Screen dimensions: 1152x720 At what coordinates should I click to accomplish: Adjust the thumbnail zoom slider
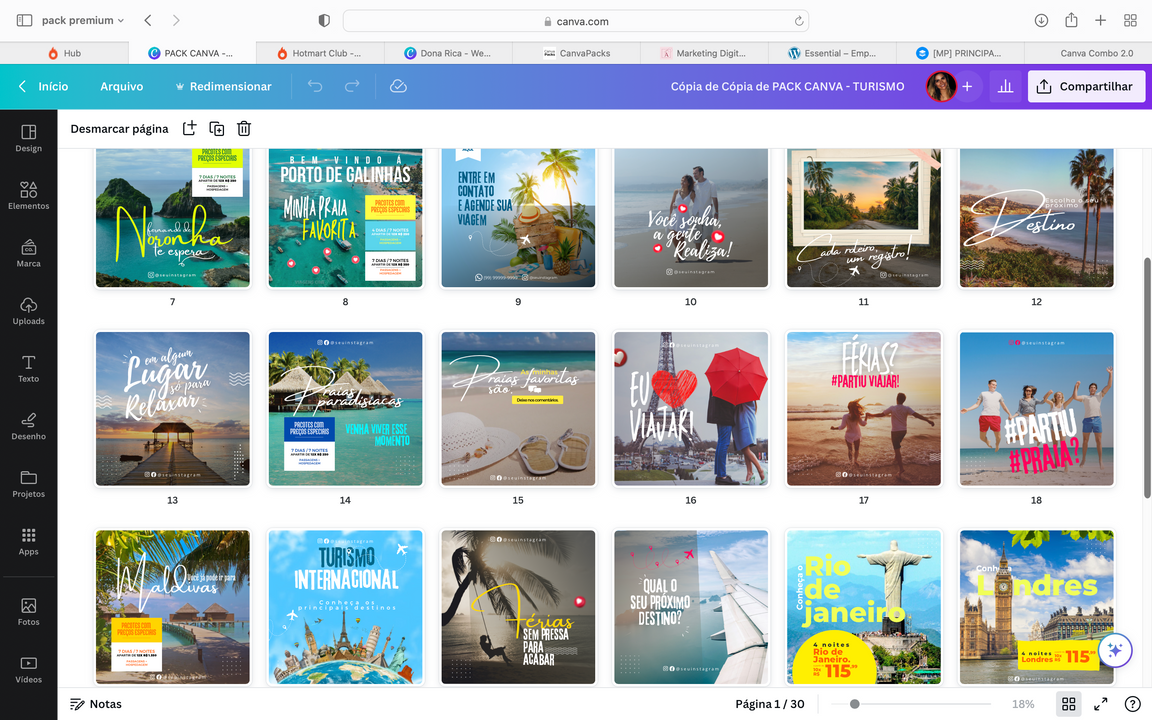[854, 704]
